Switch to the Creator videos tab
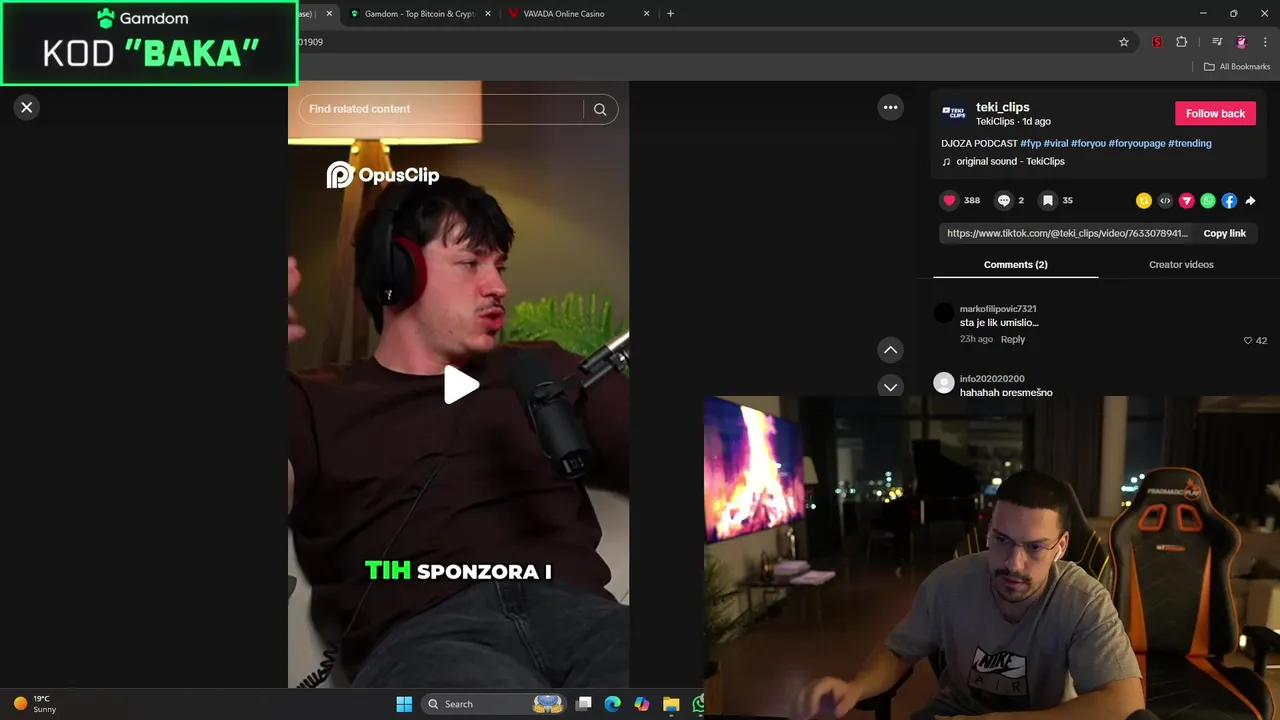1280x720 pixels. pos(1181,264)
